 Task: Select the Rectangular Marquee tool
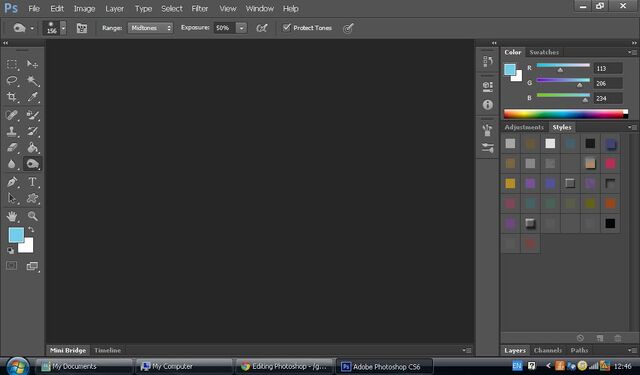pos(12,64)
